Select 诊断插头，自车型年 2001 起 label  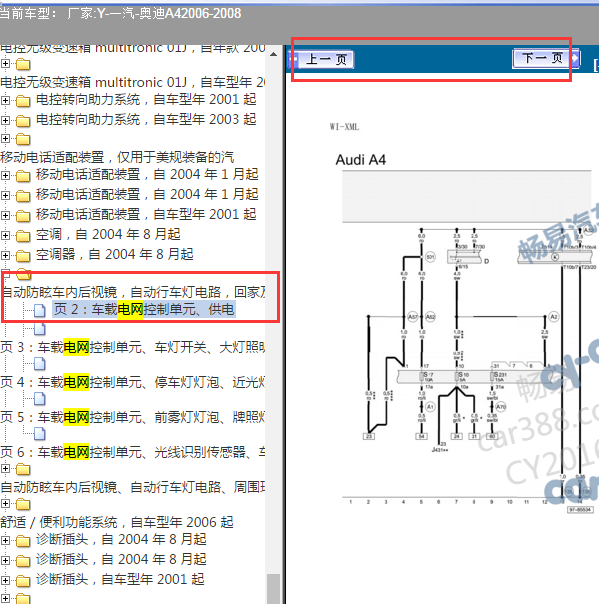point(120,579)
